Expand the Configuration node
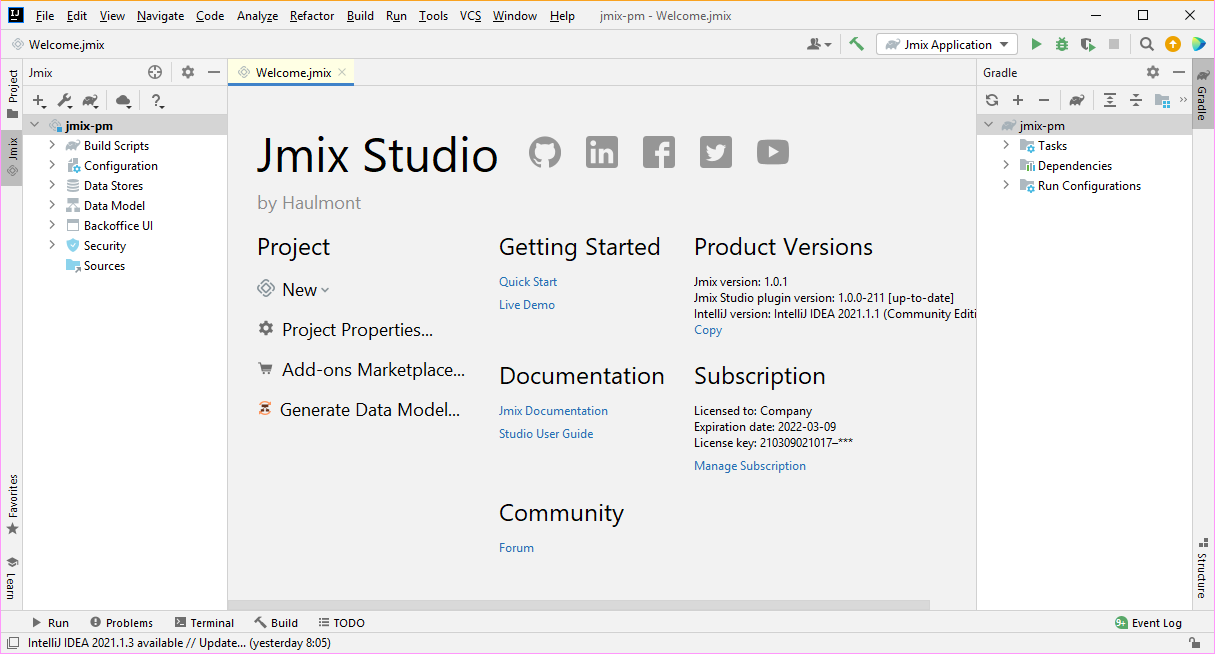Screen dimensions: 1215x654 (x=52, y=166)
